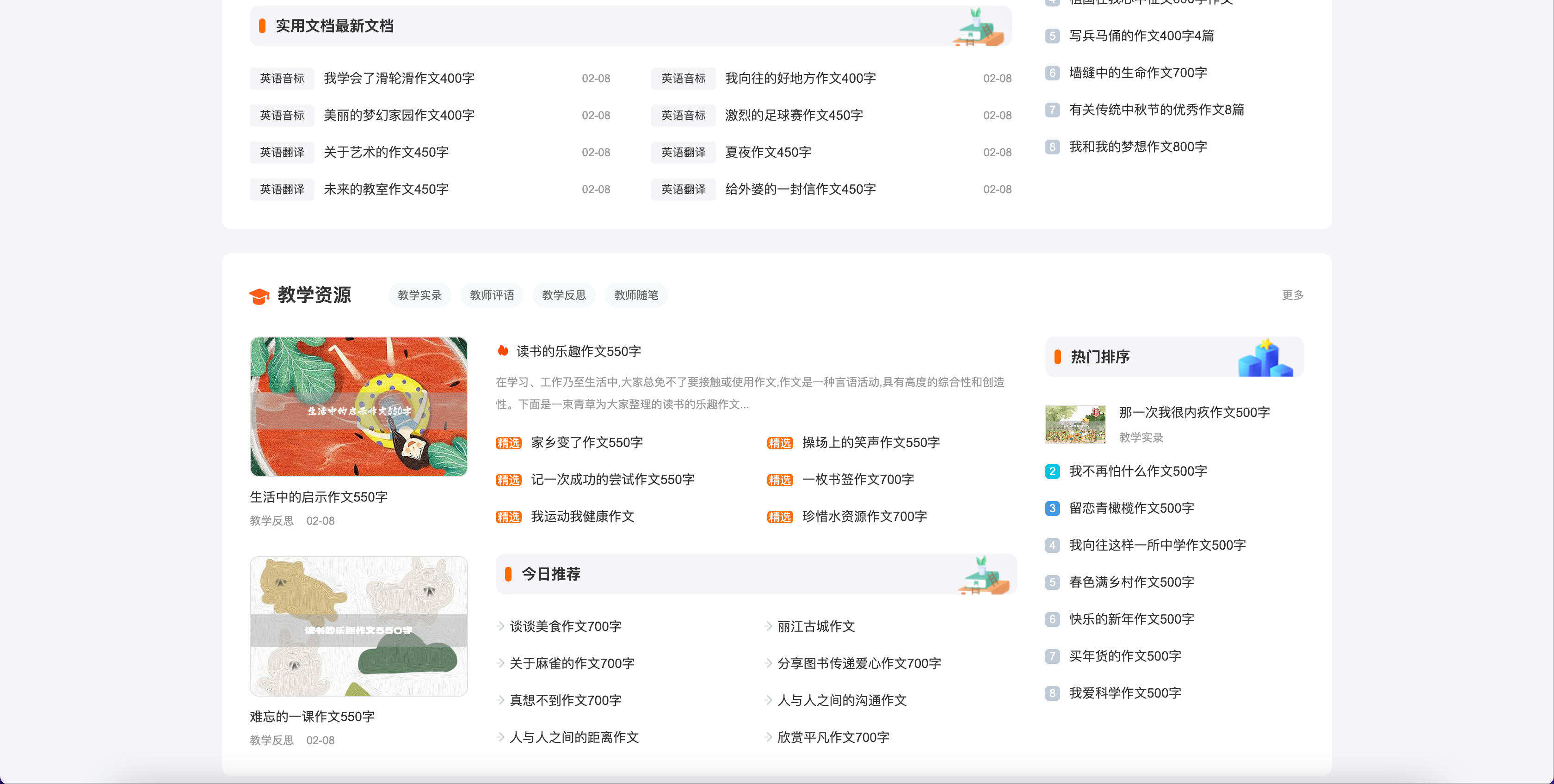Click the flame icon before 读书的乐趣作文550字
This screenshot has height=784, width=1554.
pos(503,351)
